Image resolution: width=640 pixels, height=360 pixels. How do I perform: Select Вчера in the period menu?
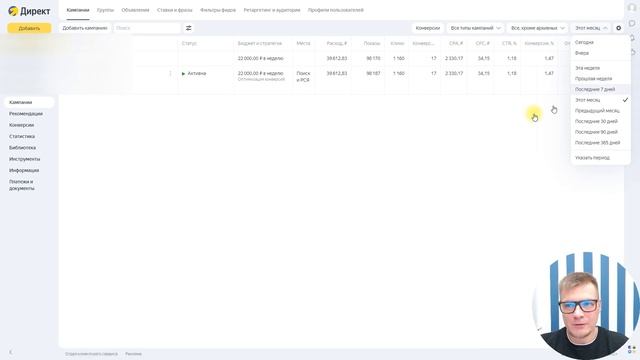coord(600,53)
